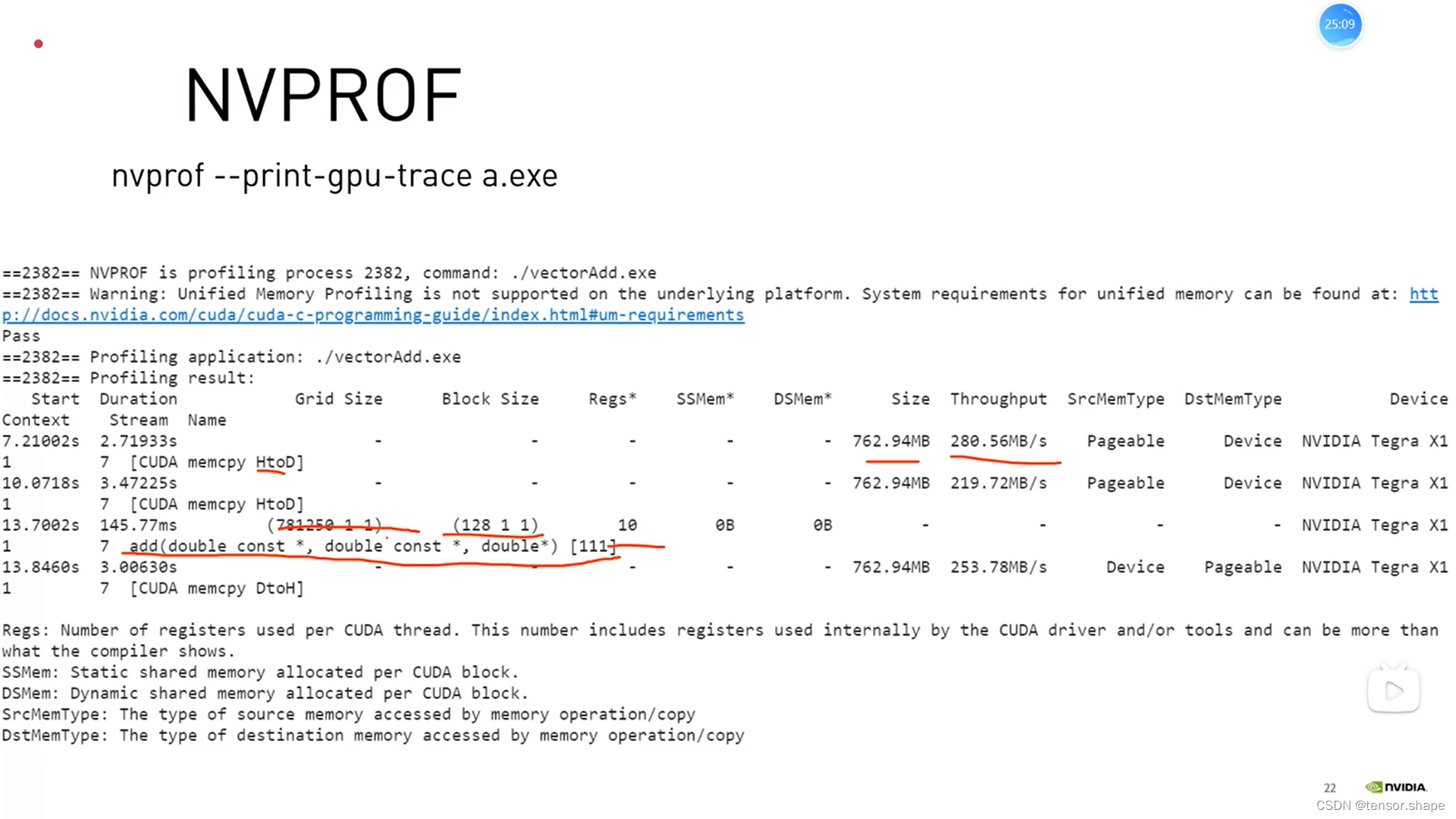Click the 'DSMem: Dynamic shared memory' note line
1456x819 pixels.
point(265,693)
